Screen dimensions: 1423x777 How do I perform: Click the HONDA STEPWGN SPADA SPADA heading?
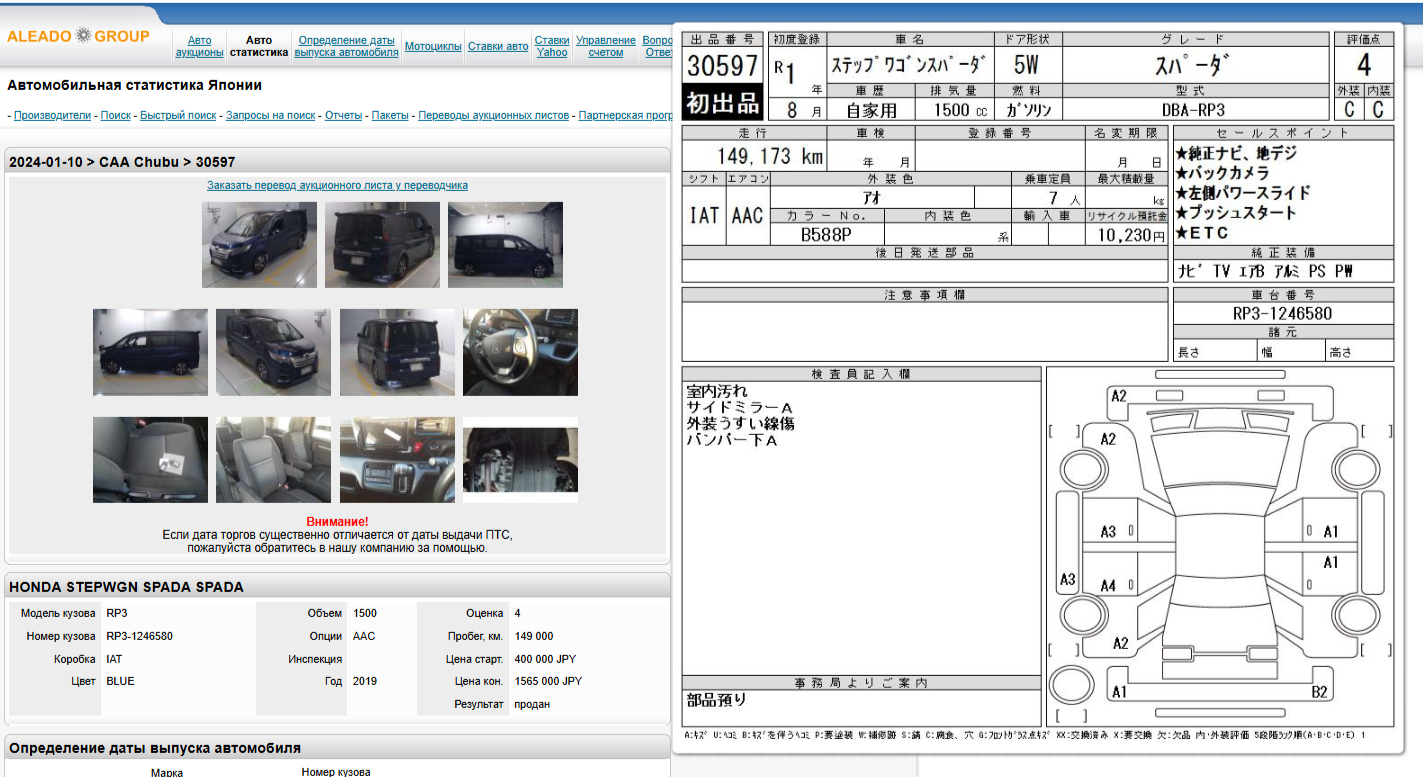(x=126, y=587)
